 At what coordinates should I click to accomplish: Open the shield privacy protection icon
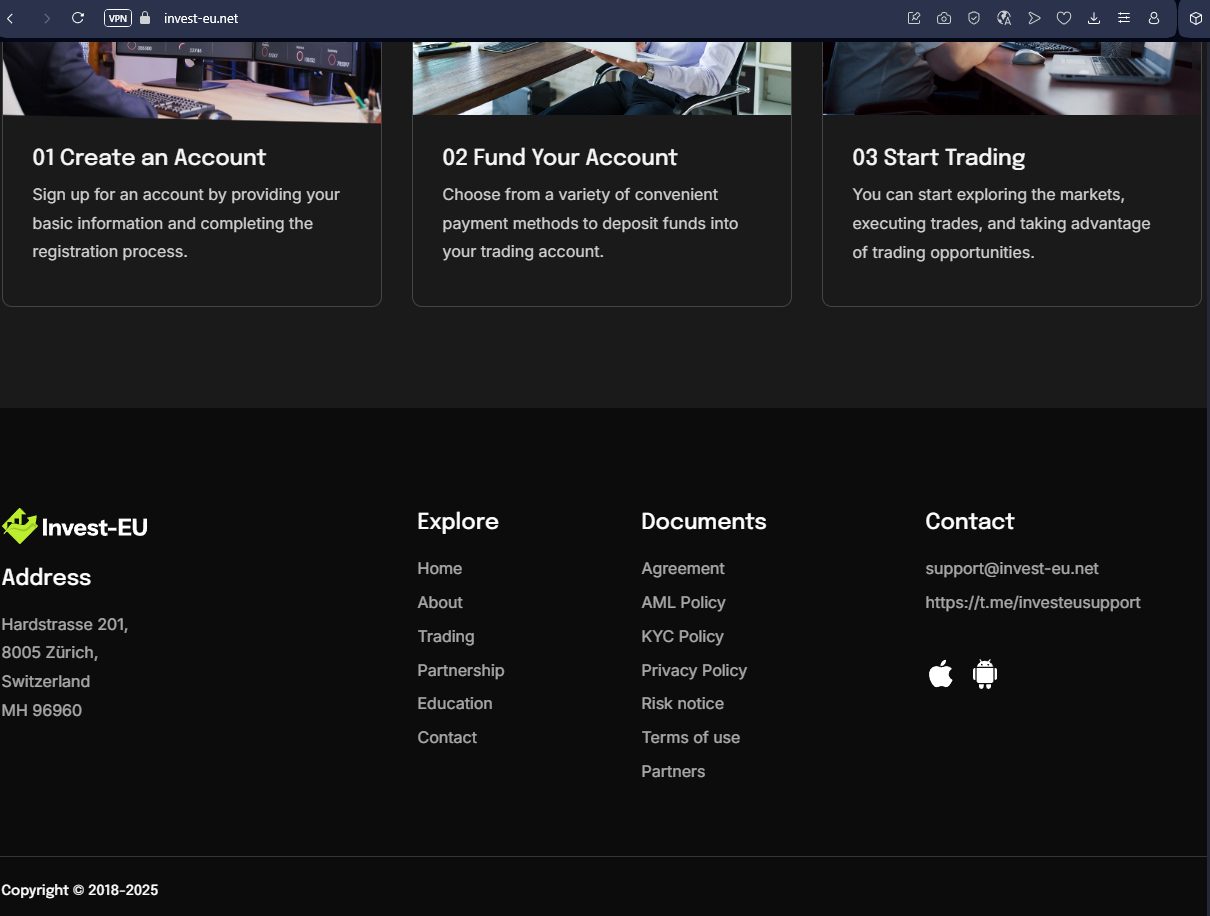pyautogui.click(x=974, y=18)
